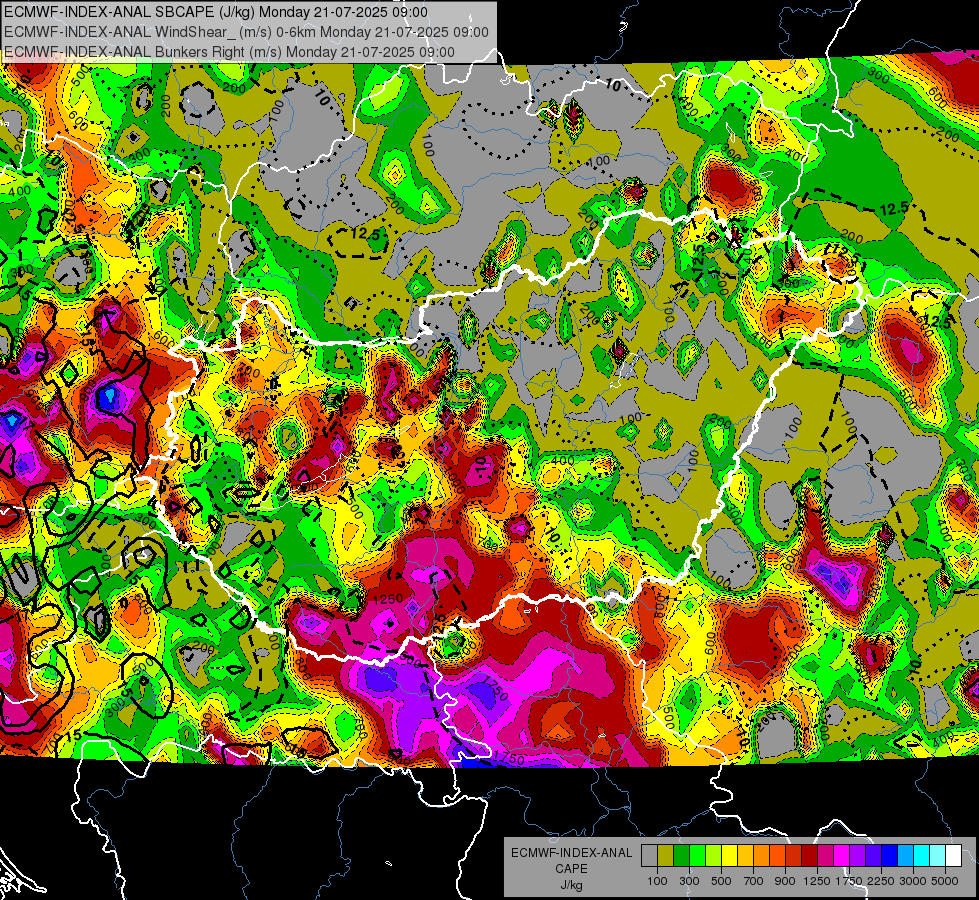Click the legend value 300
The height and width of the screenshot is (900, 979).
[689, 881]
